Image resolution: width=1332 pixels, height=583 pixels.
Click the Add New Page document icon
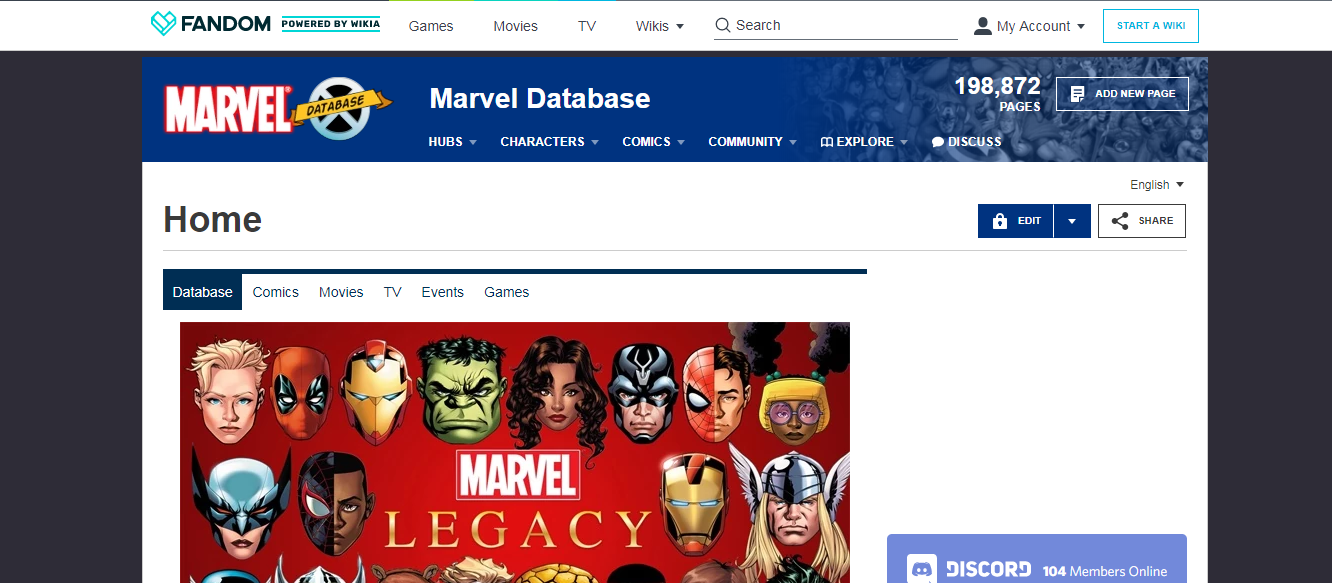coord(1077,94)
